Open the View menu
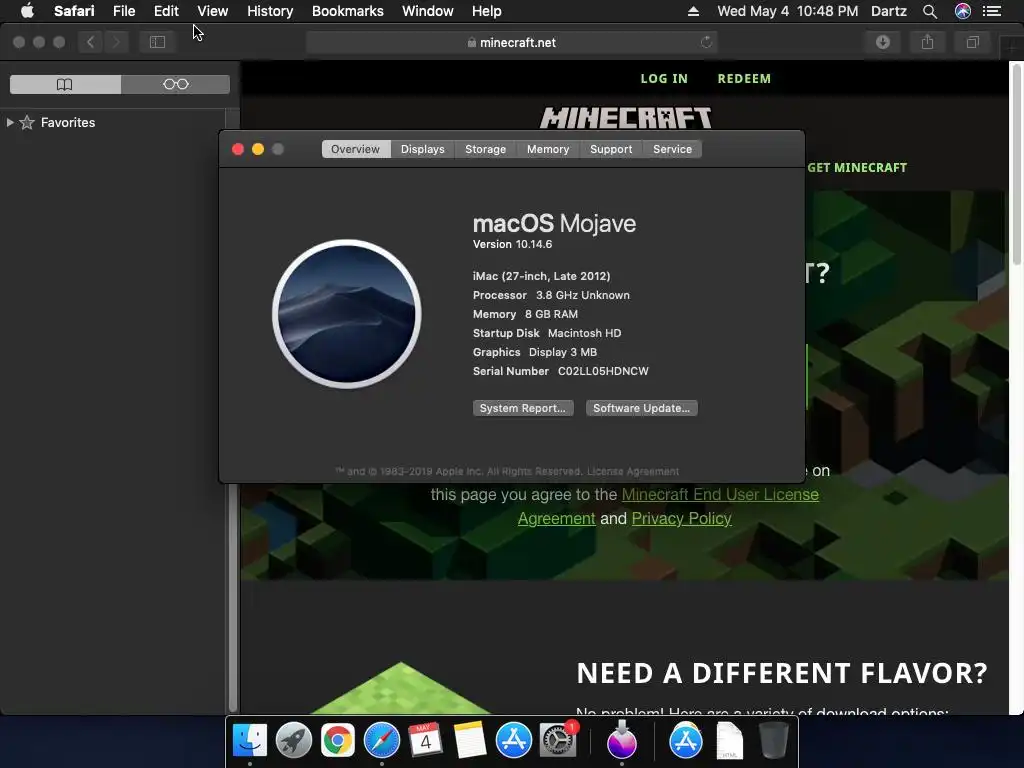Image resolution: width=1024 pixels, height=768 pixels. [212, 11]
